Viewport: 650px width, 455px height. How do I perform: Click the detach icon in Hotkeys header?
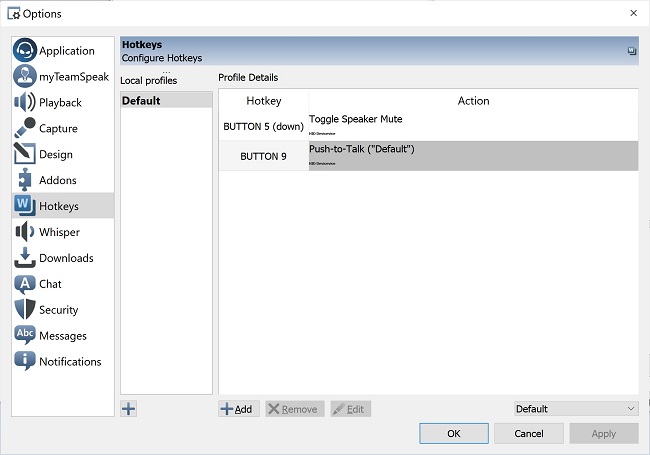(x=631, y=51)
